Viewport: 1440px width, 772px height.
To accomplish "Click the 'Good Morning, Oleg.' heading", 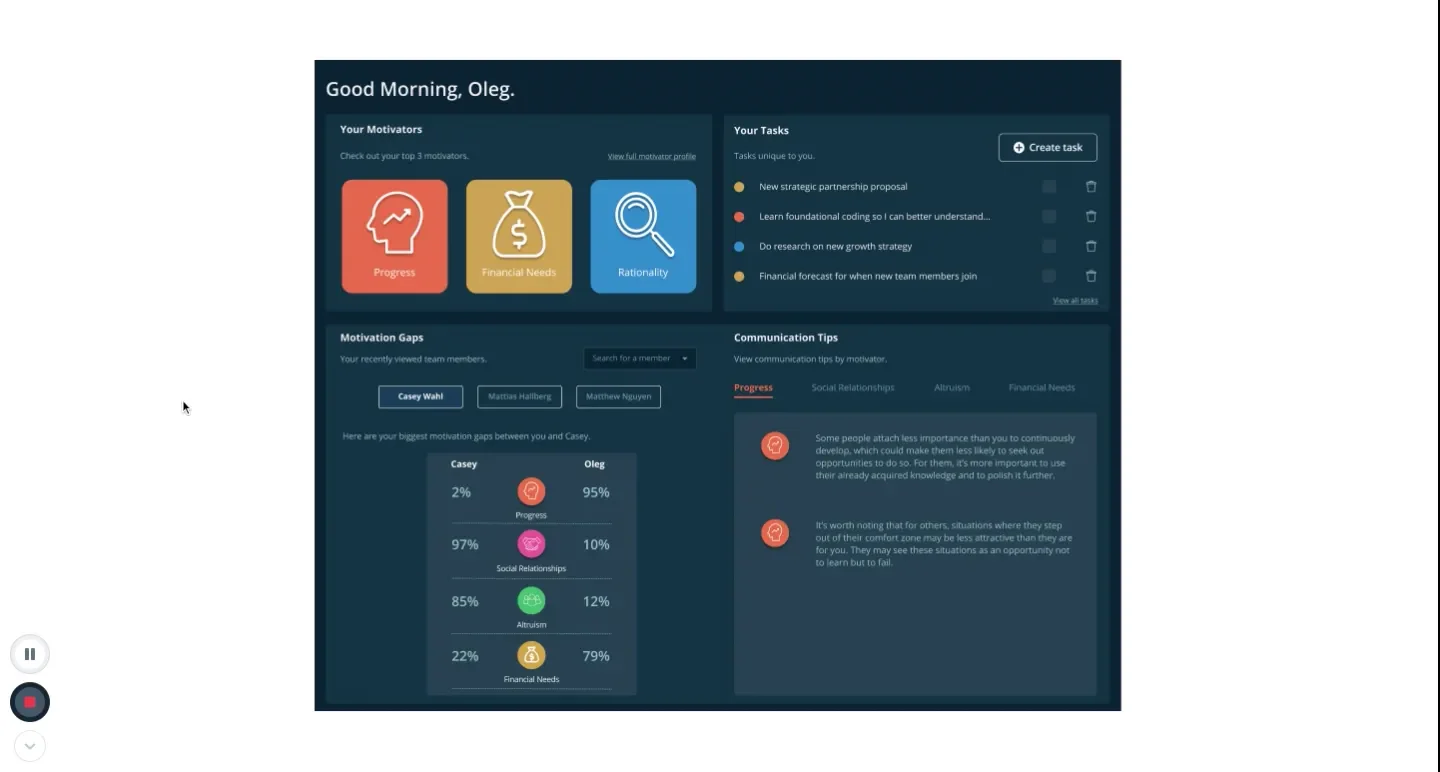I will (x=420, y=89).
